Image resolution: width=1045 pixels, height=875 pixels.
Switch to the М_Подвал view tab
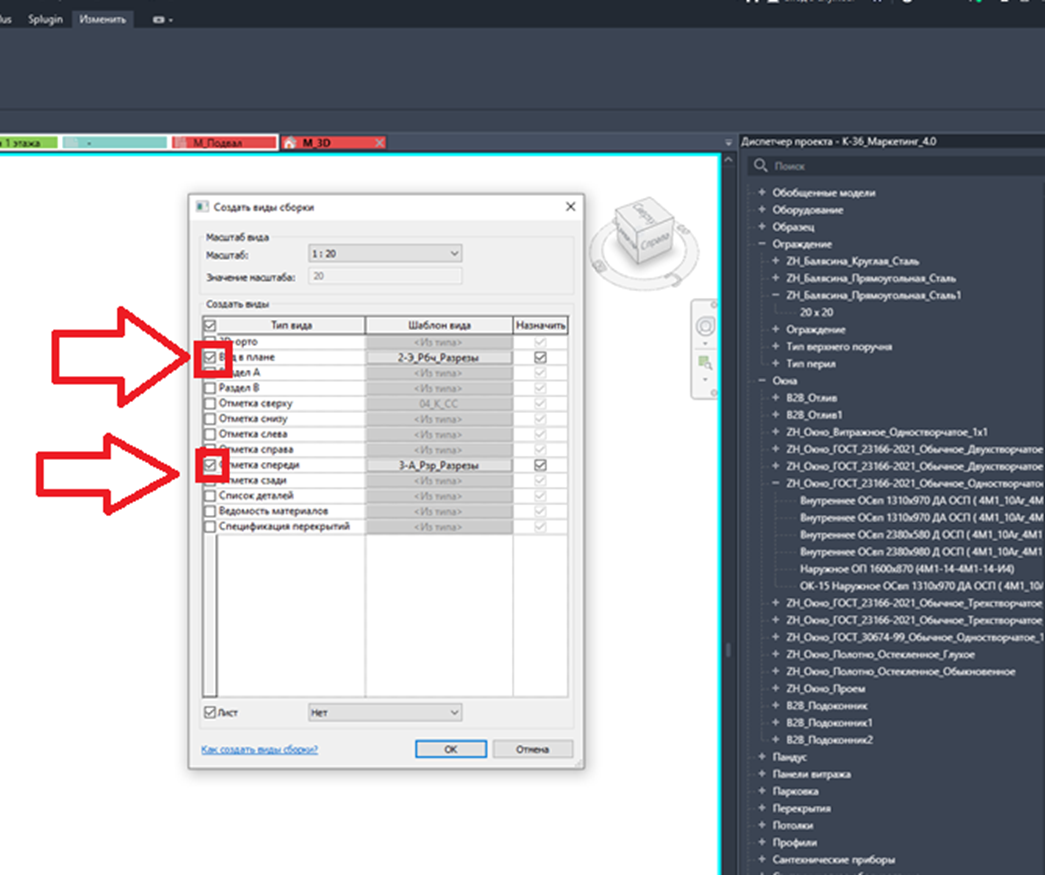[224, 143]
